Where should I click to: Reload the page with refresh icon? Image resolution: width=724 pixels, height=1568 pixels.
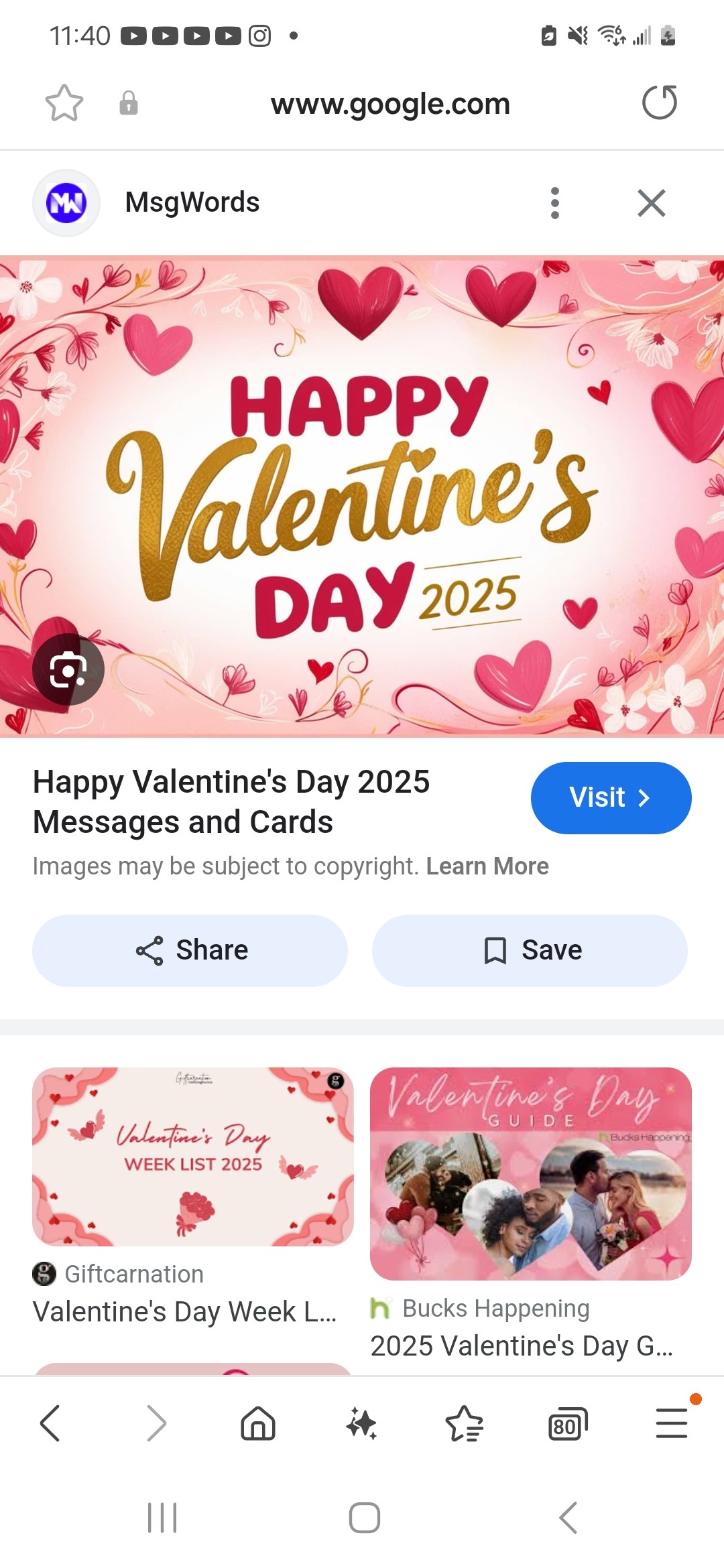(660, 103)
